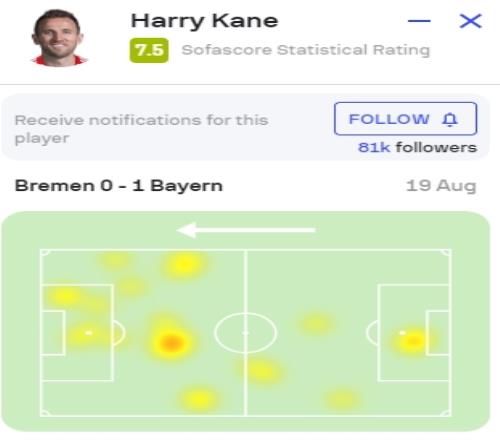500x440 pixels.
Task: Open the Bremen 0 - 1 Bayern match
Action: pos(119,186)
